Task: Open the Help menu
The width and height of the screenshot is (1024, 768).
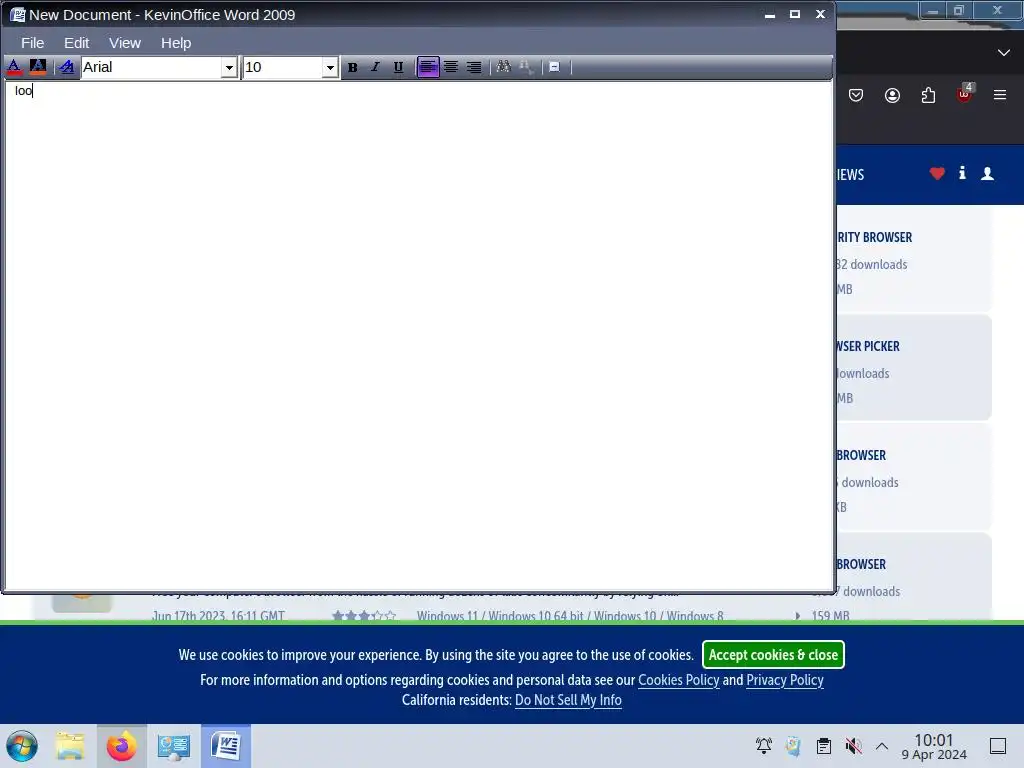Action: [176, 43]
